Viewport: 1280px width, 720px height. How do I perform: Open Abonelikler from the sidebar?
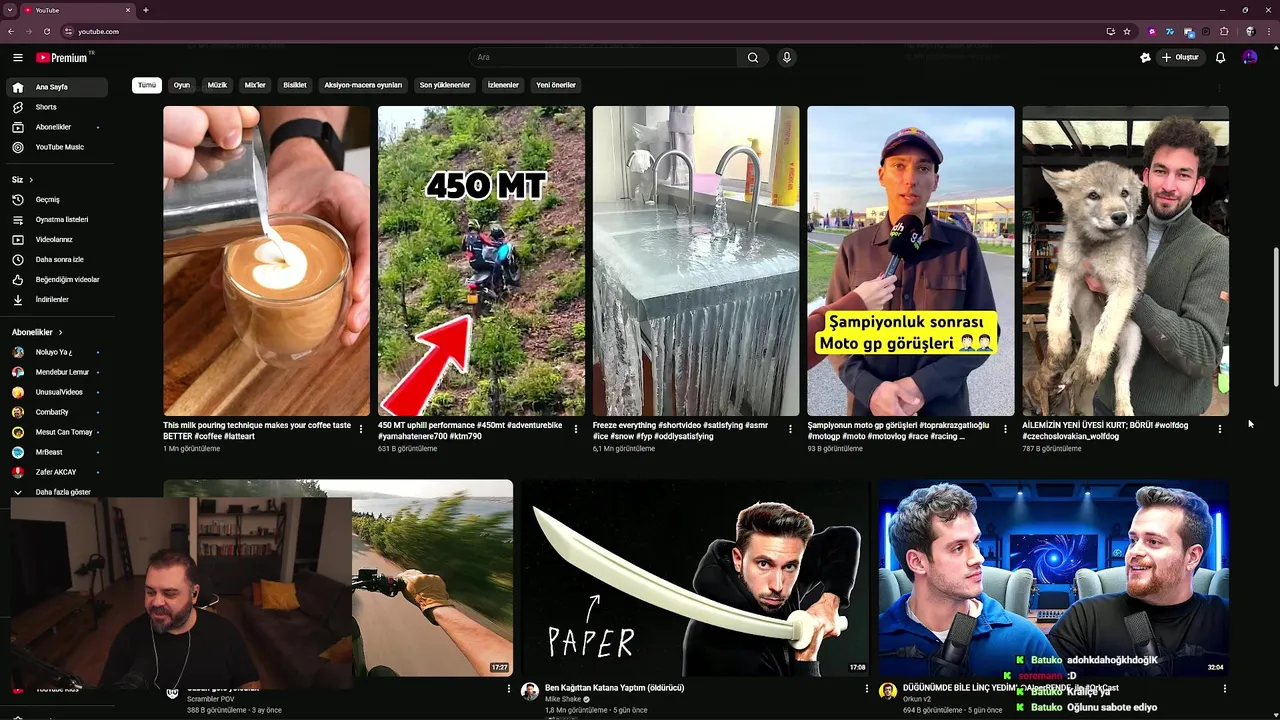point(57,127)
